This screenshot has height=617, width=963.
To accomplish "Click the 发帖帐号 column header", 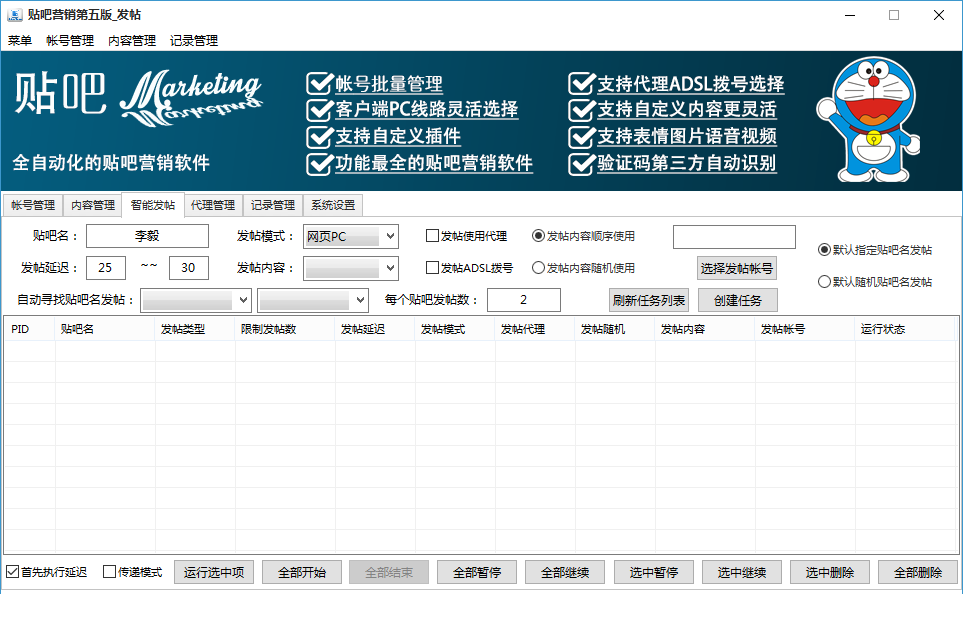I will 805,329.
